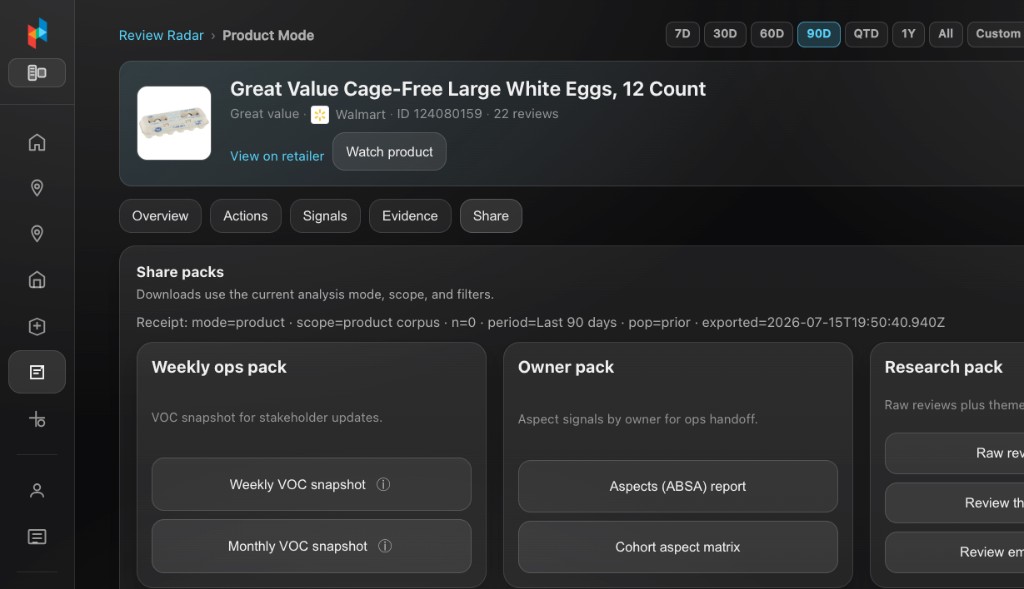The image size is (1024, 589).
Task: Go to Review Radar breadcrumb
Action: 161,35
